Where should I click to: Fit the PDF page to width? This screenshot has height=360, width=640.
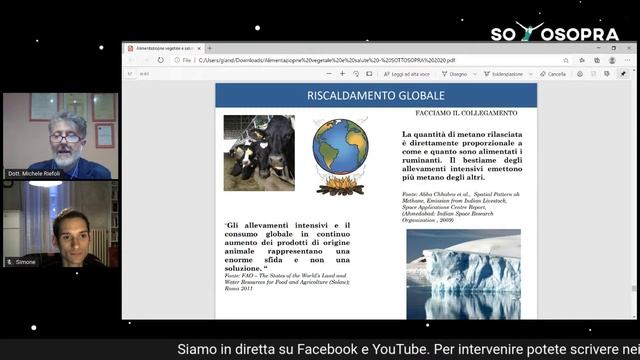click(369, 74)
